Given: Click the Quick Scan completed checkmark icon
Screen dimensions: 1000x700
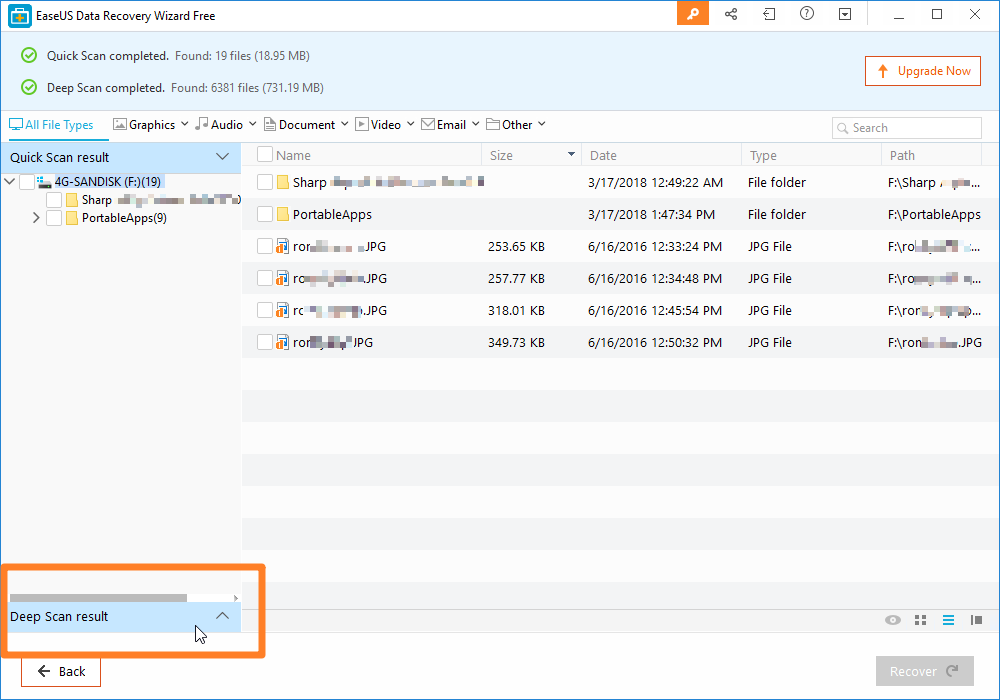Looking at the screenshot, I should click(x=29, y=55).
